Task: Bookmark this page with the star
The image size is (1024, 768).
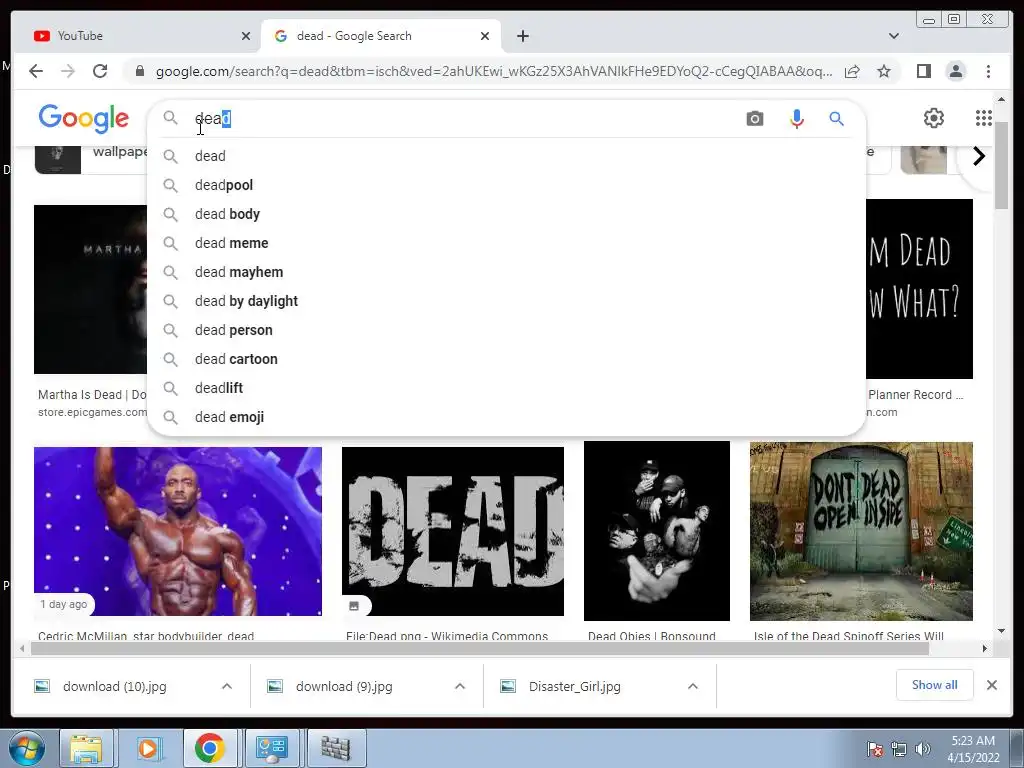Action: 884,71
